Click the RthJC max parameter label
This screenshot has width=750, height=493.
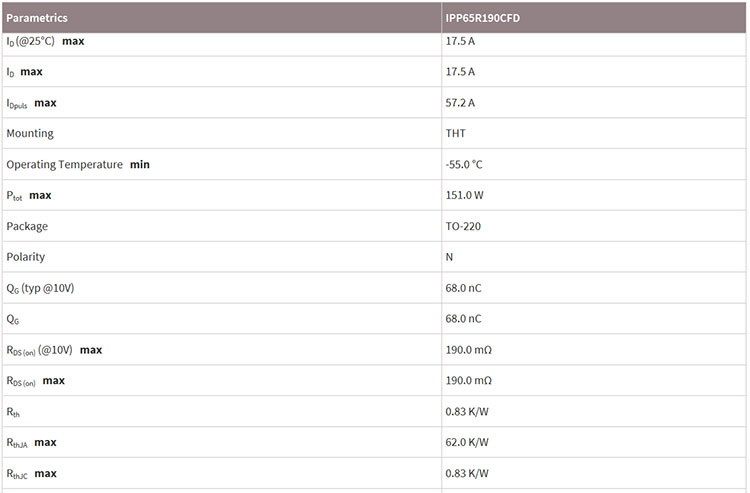coord(31,473)
